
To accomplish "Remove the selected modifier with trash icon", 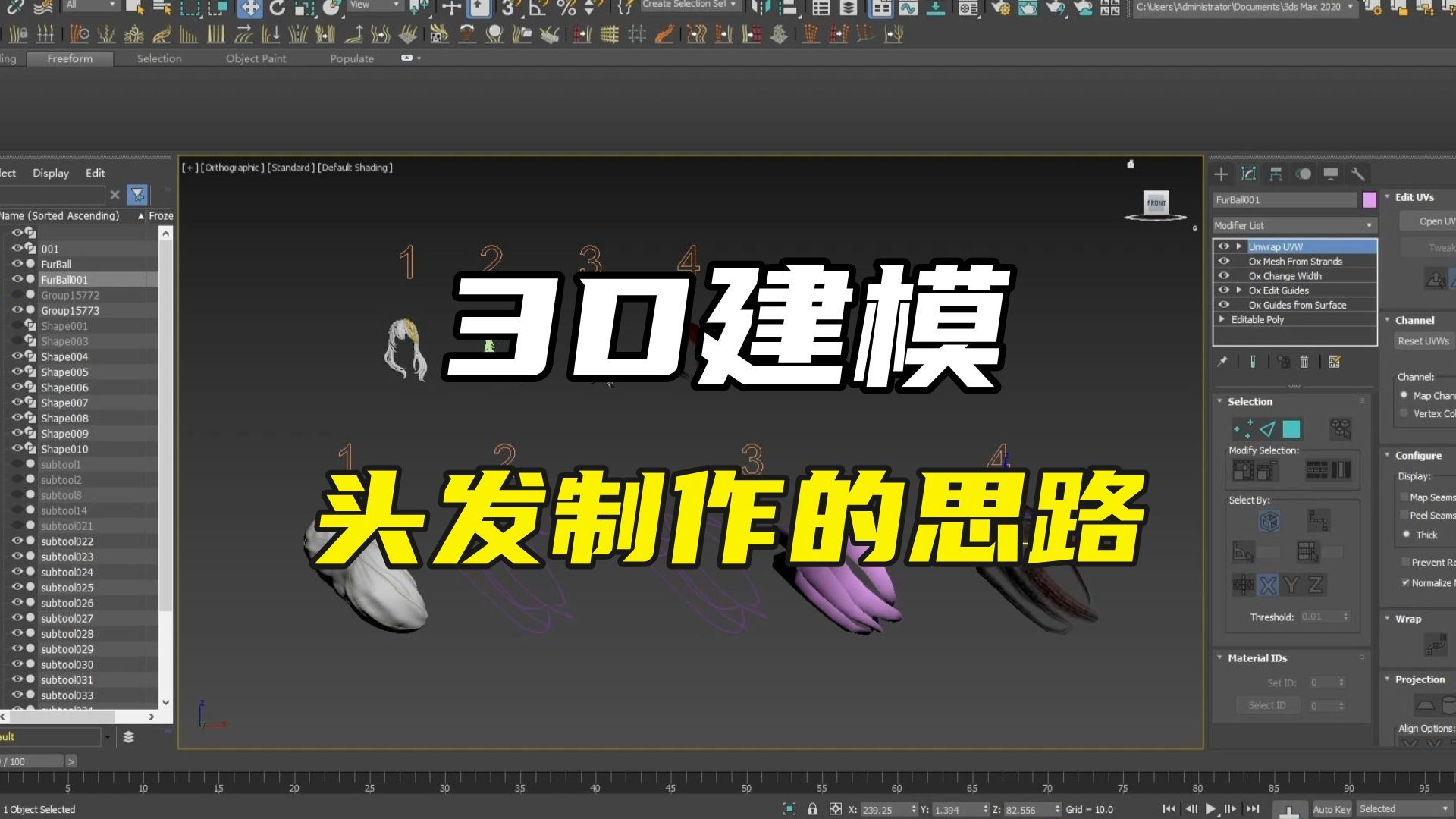I will 1304,362.
